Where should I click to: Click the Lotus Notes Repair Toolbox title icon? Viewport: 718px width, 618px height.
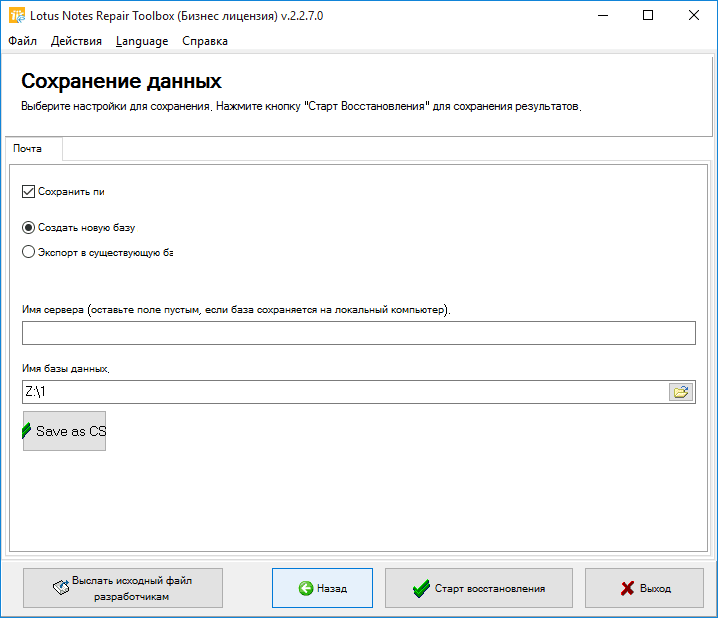[x=17, y=16]
